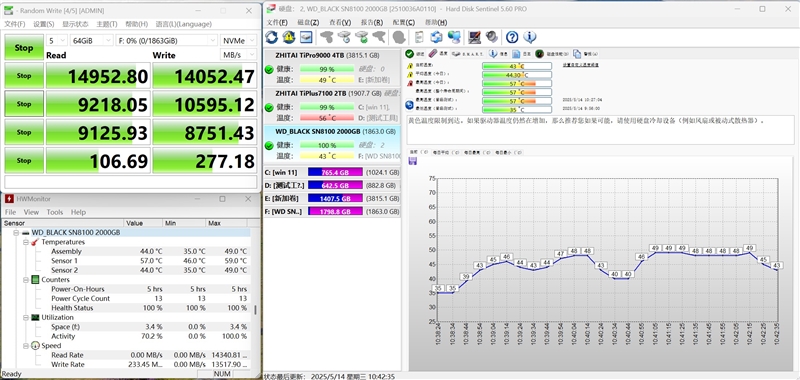Screen dimensions: 800x380
Task: Open the MB/s unit dropdown
Action: click(238, 55)
